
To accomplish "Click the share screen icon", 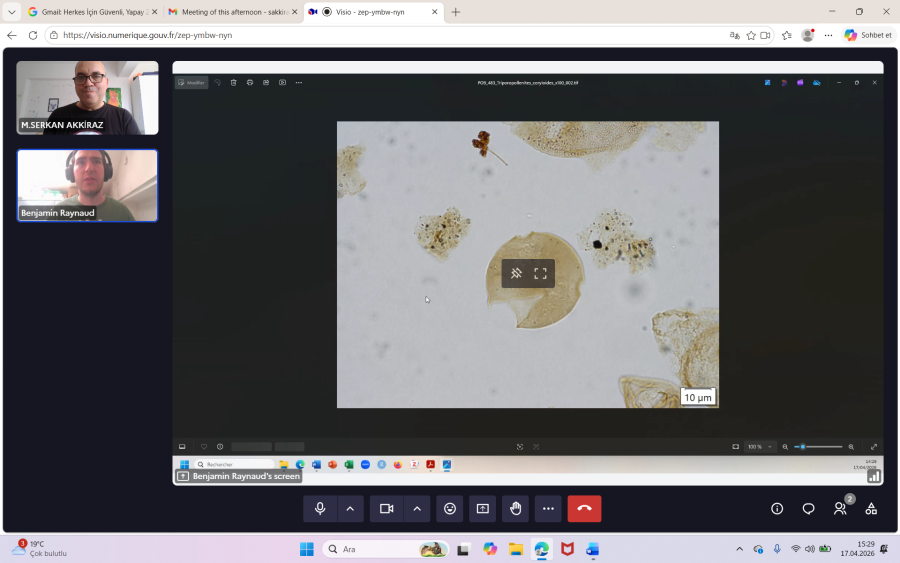I will [x=483, y=509].
